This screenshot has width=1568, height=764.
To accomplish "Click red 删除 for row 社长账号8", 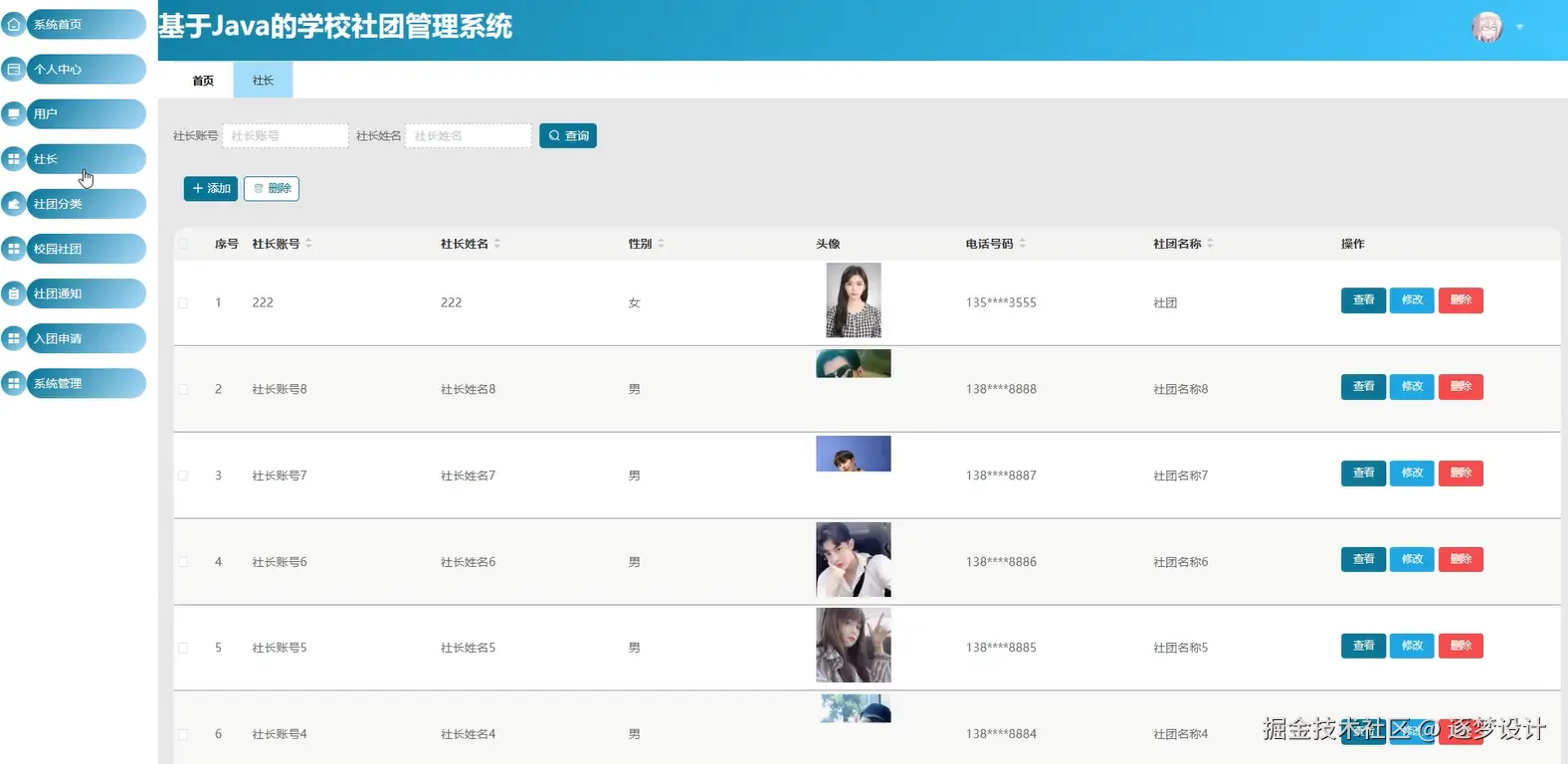I will click(1461, 387).
